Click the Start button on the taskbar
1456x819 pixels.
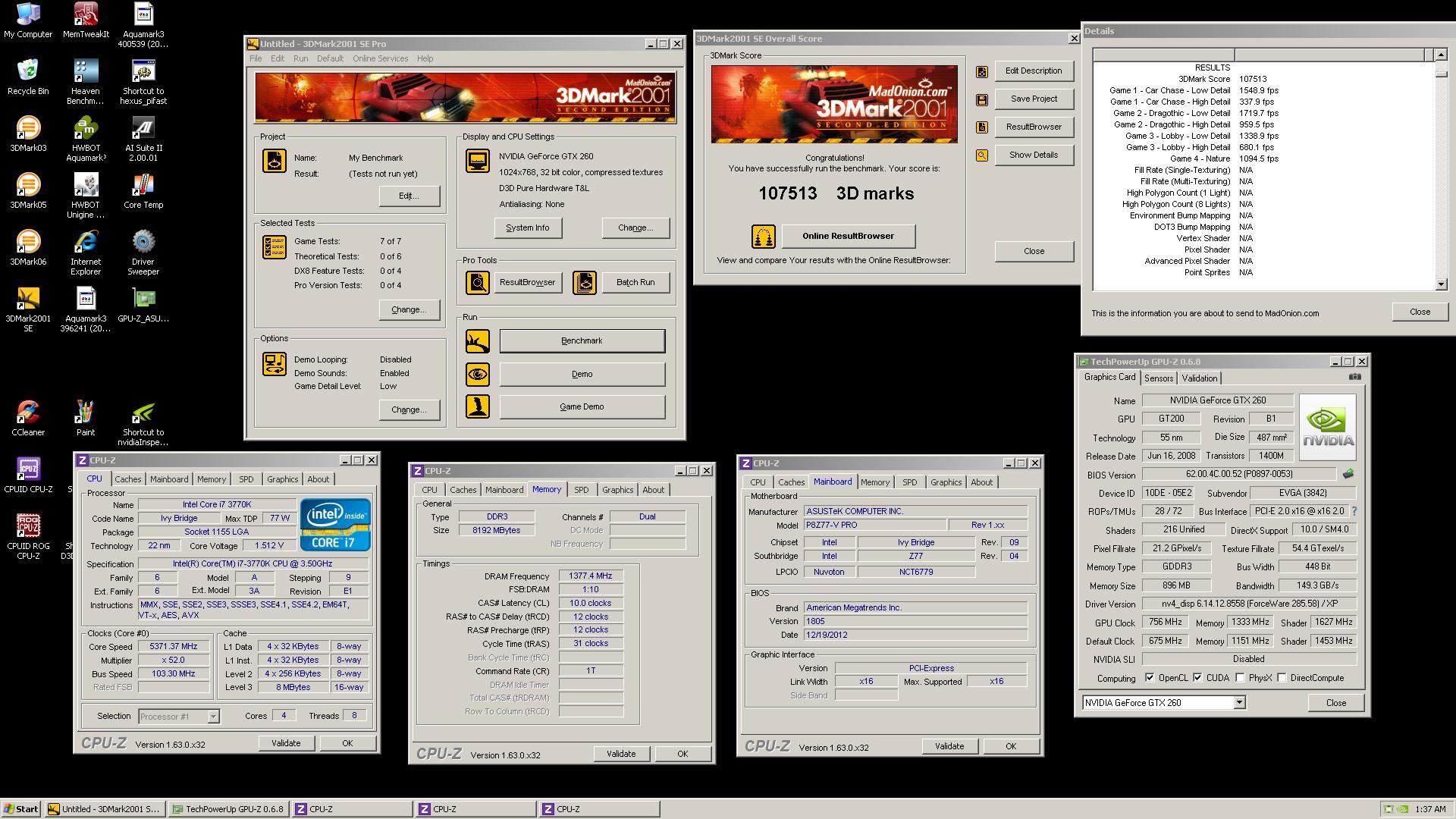20,809
